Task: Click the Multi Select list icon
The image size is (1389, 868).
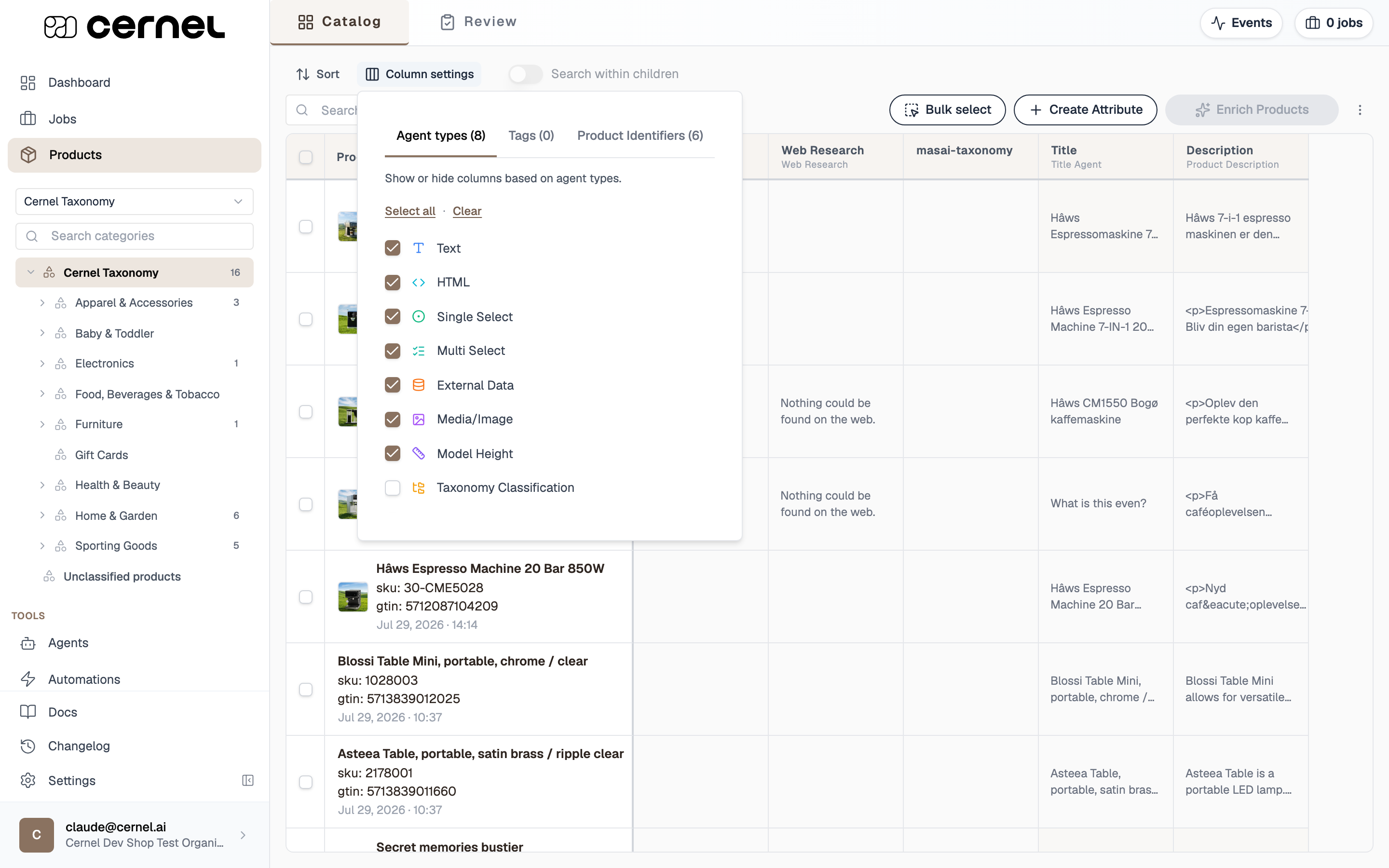Action: pos(419,351)
